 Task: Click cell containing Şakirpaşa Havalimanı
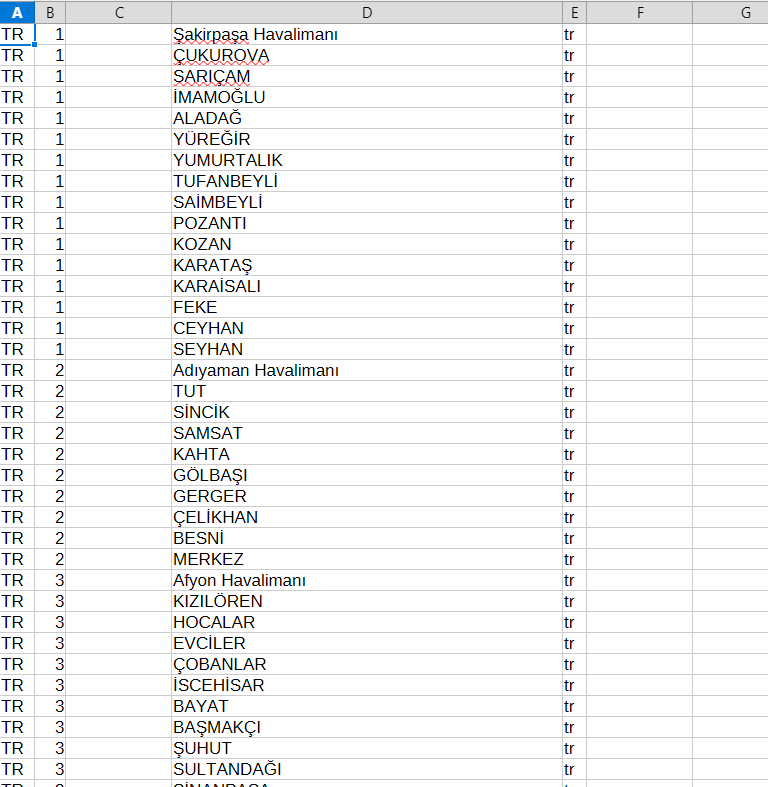pyautogui.click(x=367, y=34)
